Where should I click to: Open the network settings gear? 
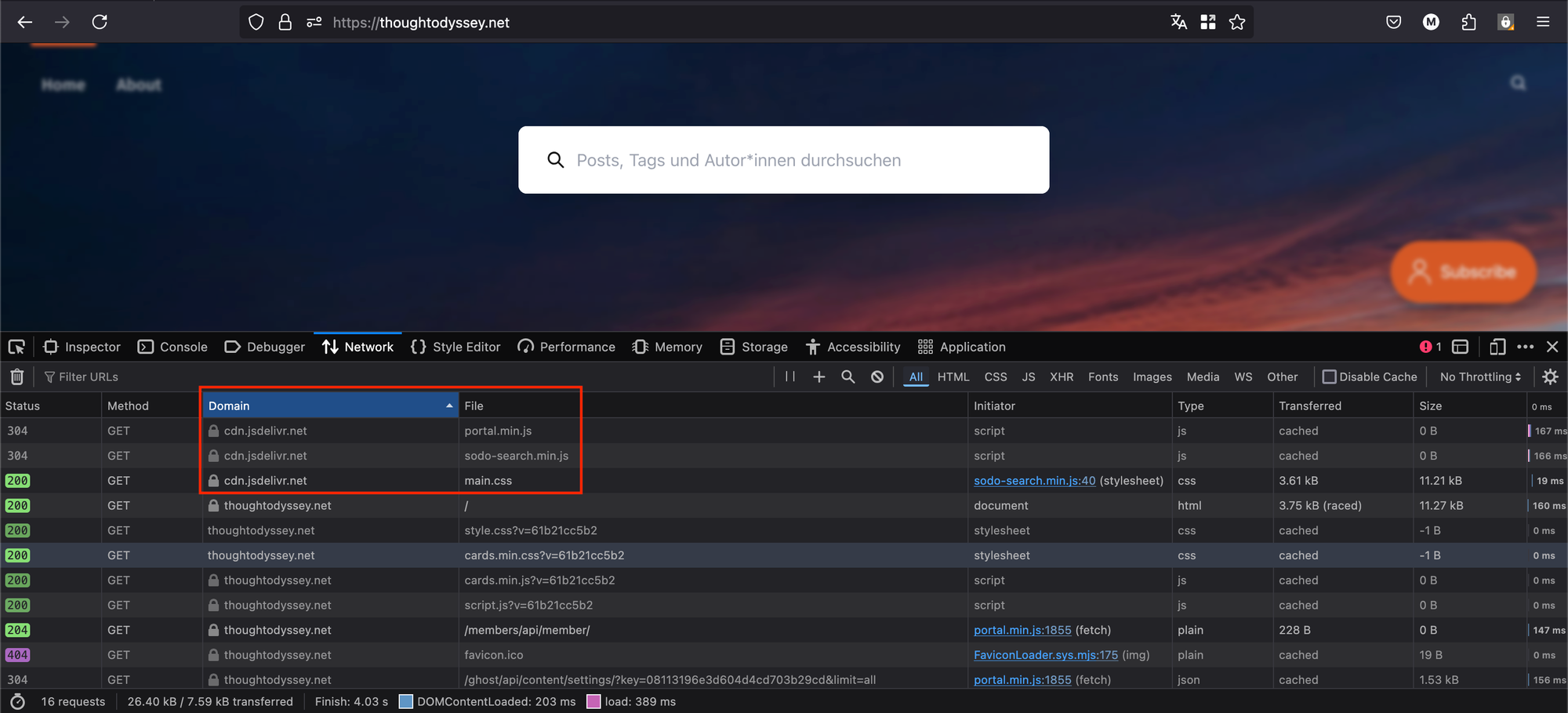[1550, 377]
